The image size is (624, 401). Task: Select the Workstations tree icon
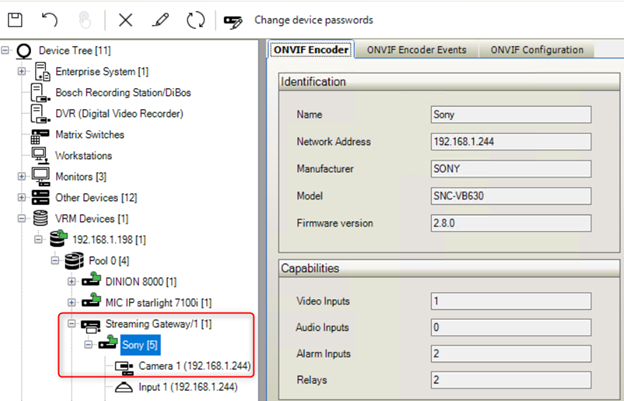tap(41, 155)
